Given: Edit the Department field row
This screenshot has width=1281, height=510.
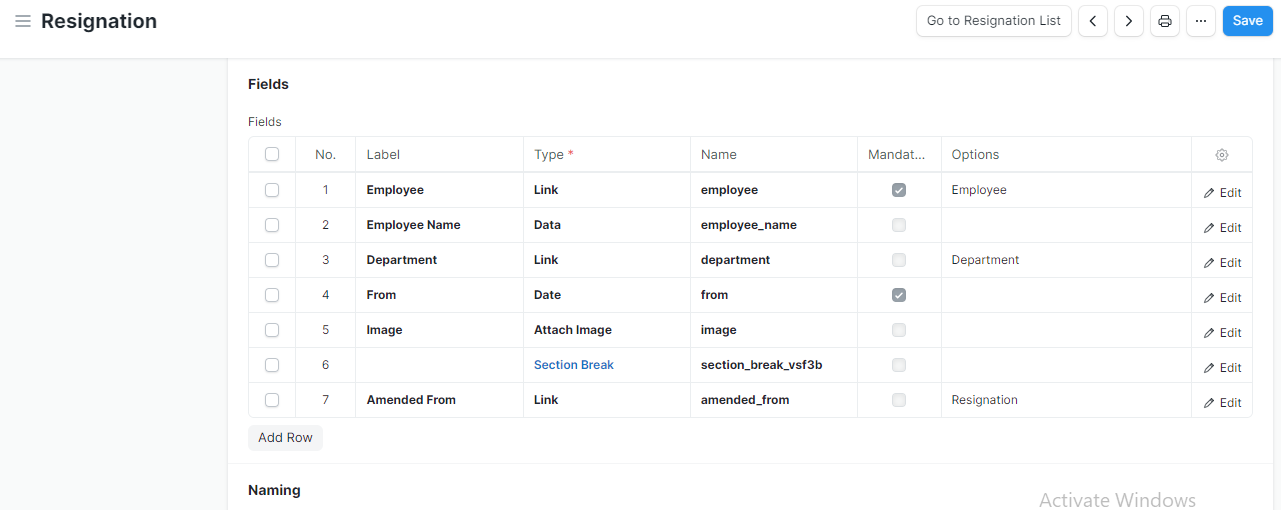Looking at the screenshot, I should 1222,263.
